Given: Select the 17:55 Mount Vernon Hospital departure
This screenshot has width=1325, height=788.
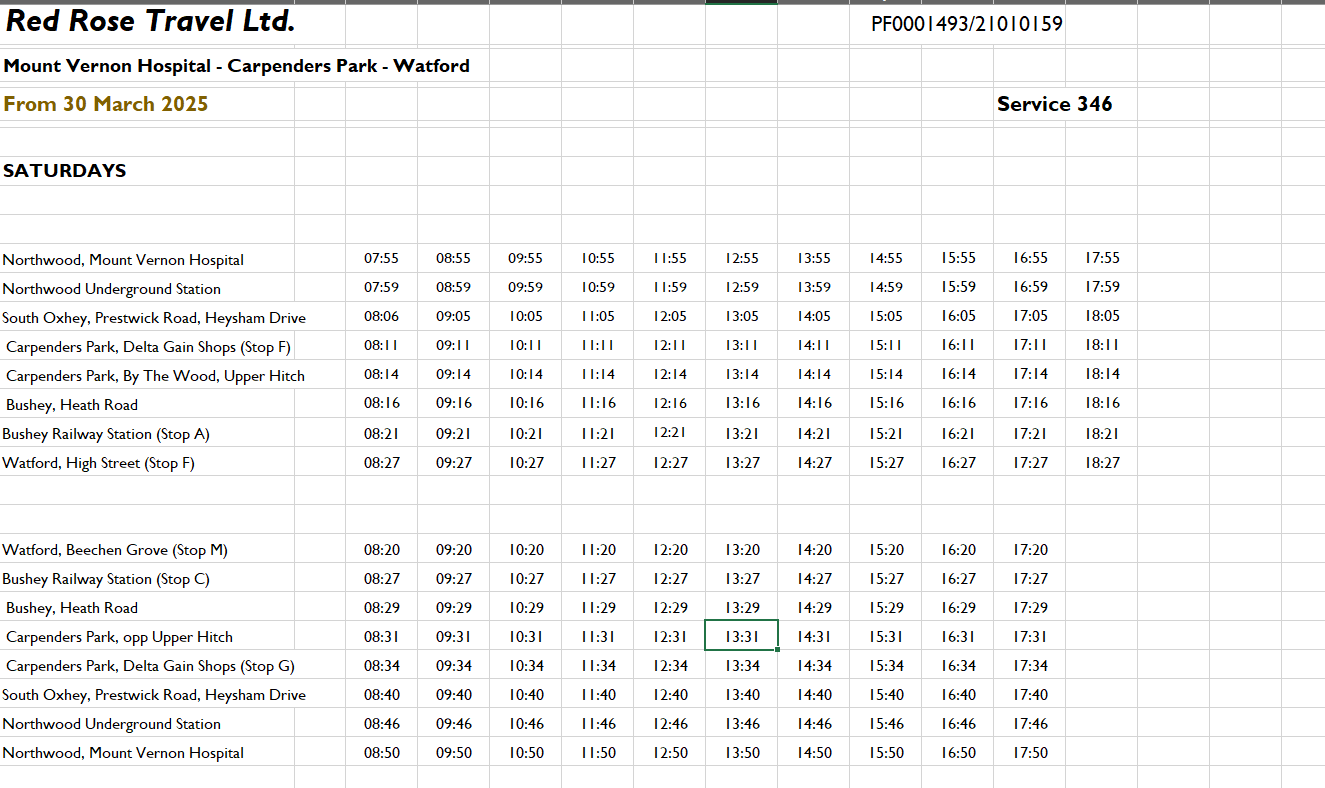Looking at the screenshot, I should tap(1102, 258).
